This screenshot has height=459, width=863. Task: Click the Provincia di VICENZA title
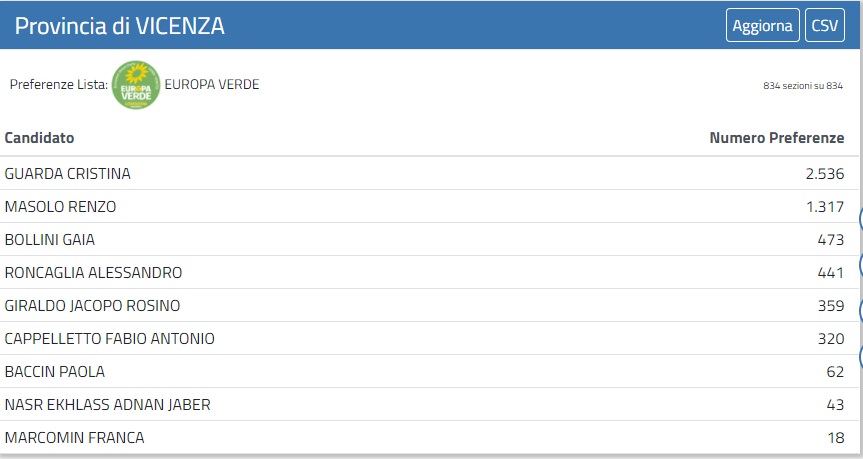tap(119, 27)
